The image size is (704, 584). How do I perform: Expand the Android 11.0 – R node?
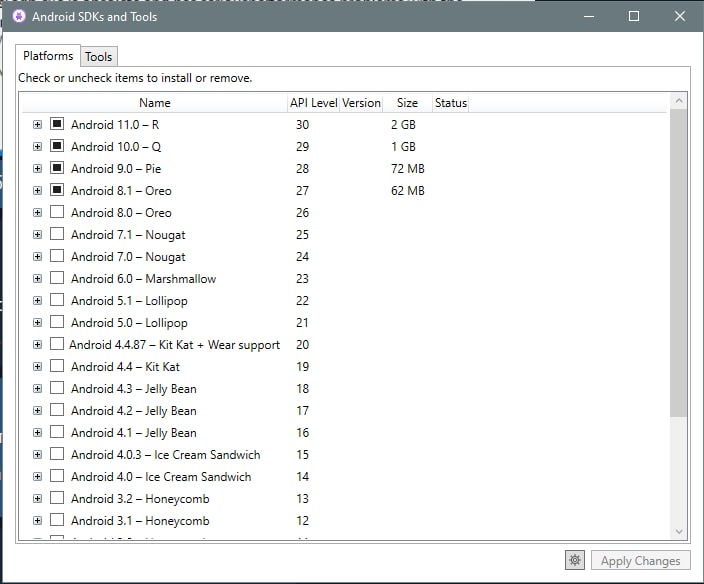click(x=38, y=124)
